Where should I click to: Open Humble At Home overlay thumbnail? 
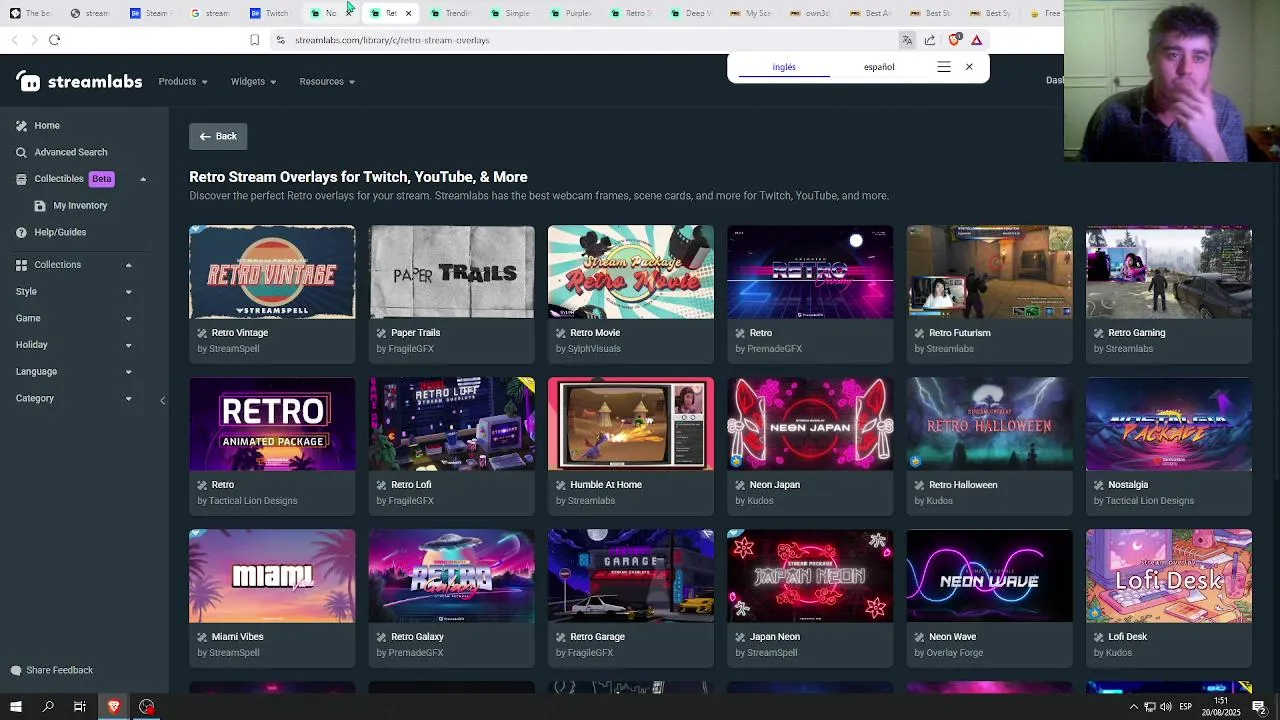(631, 424)
